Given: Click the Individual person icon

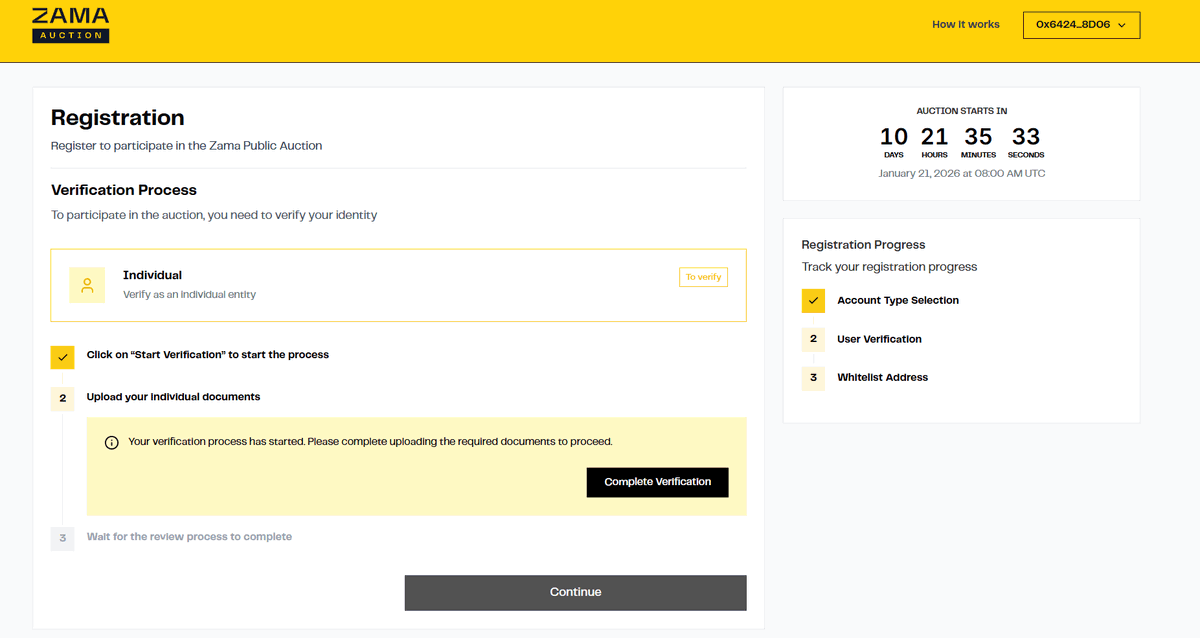Looking at the screenshot, I should coord(87,285).
